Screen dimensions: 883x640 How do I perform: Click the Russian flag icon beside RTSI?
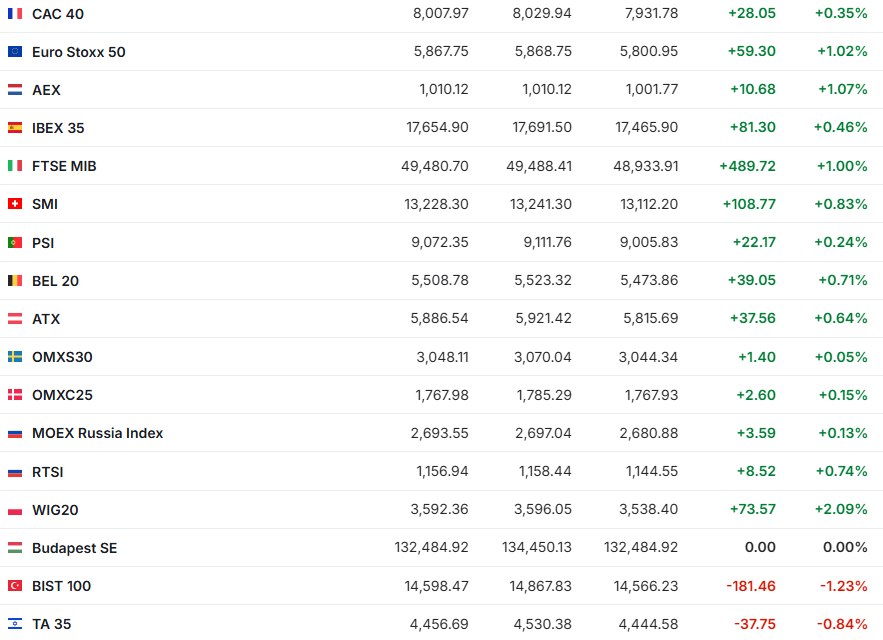tap(15, 472)
